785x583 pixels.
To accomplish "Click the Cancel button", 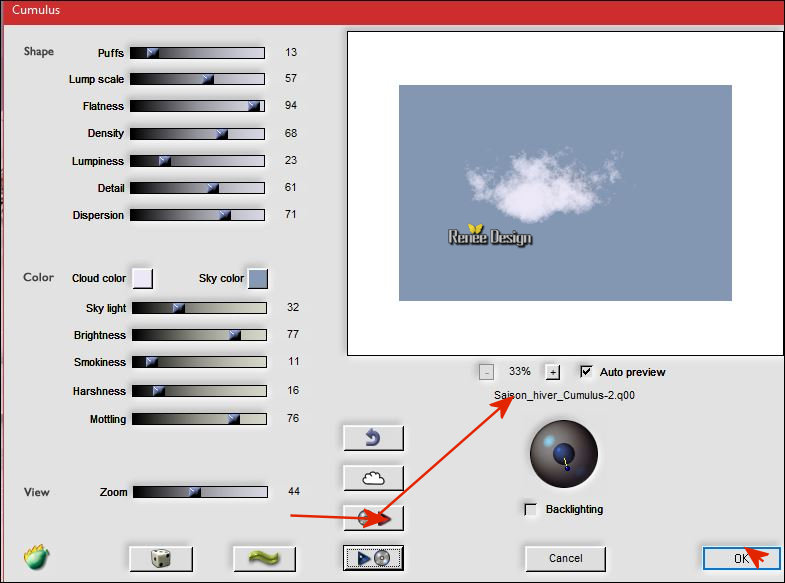I will [x=565, y=558].
